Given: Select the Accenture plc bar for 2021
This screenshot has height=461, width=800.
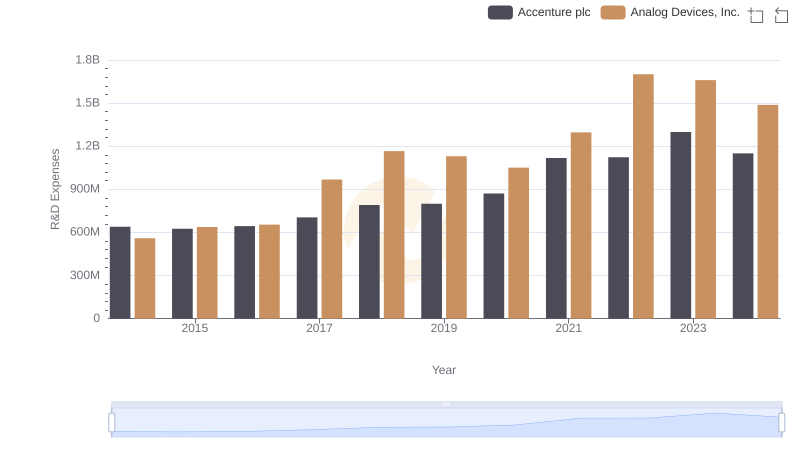Looking at the screenshot, I should point(556,238).
